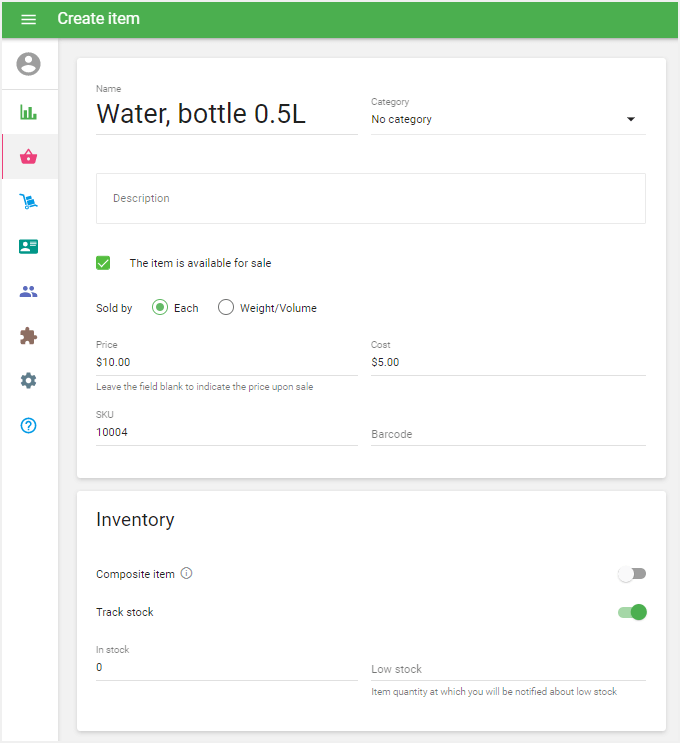This screenshot has width=680, height=743.
Task: Open Inventory management cart icon
Action: [x=29, y=202]
